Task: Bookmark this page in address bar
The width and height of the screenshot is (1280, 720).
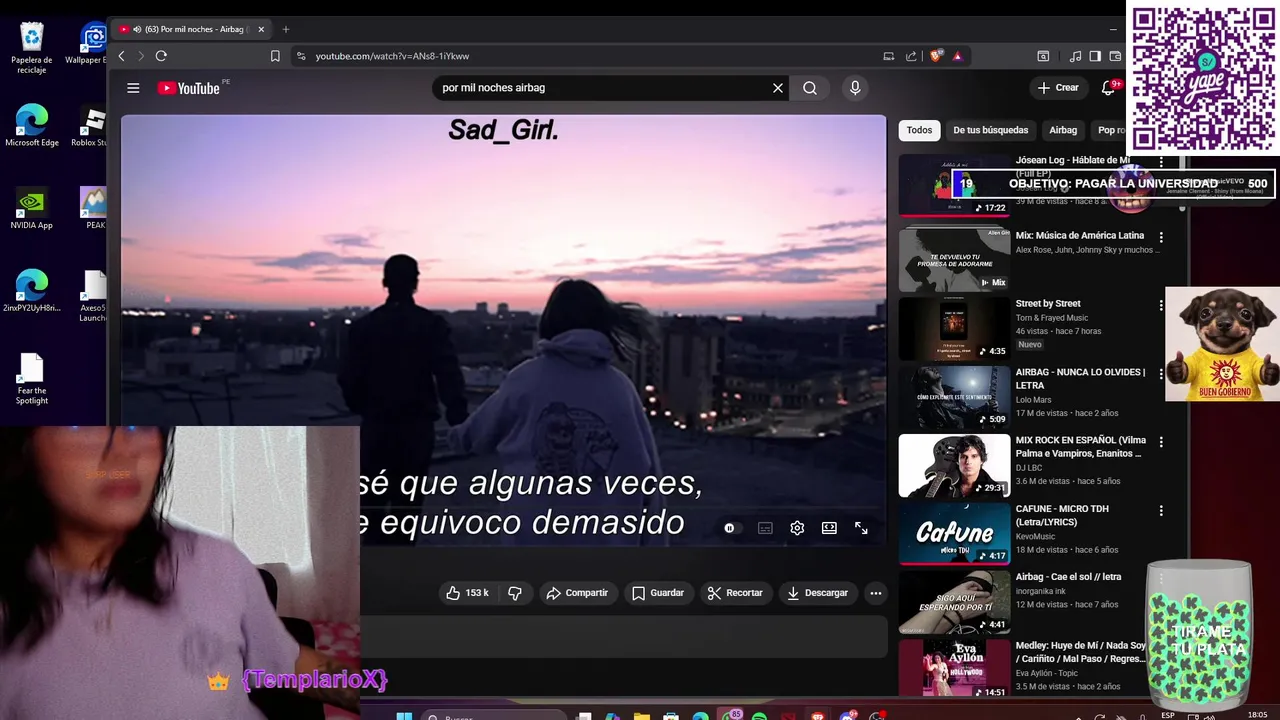Action: pyautogui.click(x=275, y=56)
